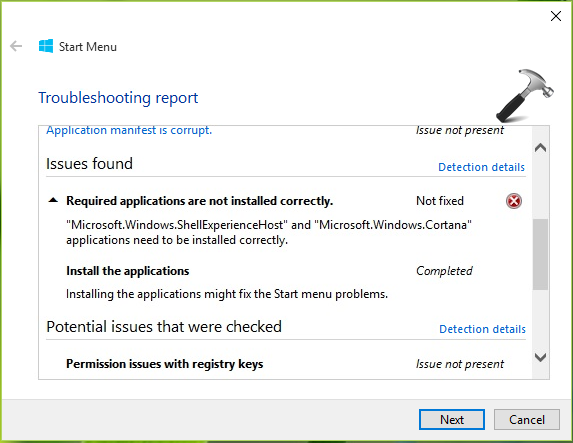Click the red error Not fixed icon
The image size is (573, 443).
pyautogui.click(x=514, y=201)
